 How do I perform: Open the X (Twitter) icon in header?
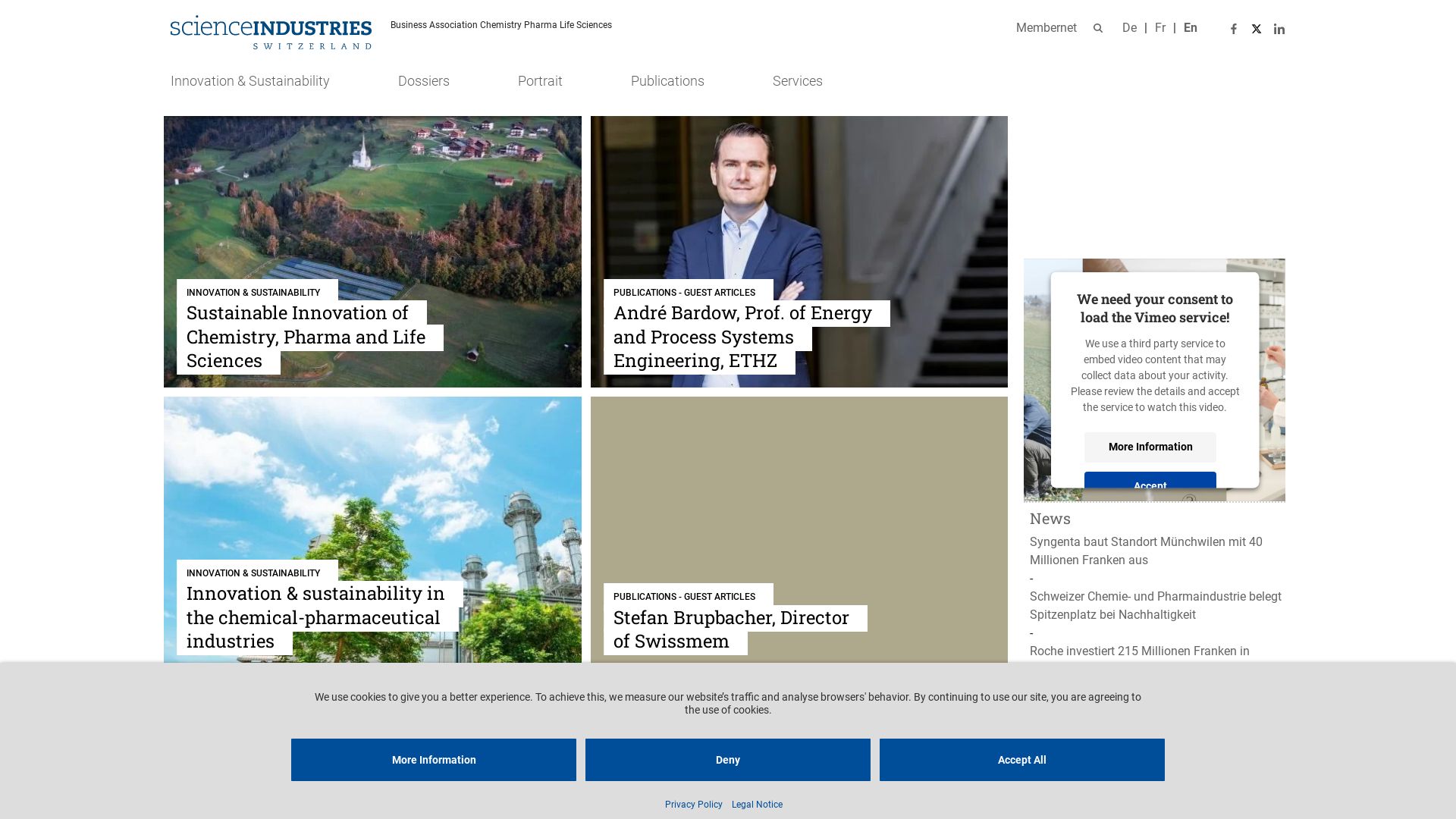point(1257,29)
